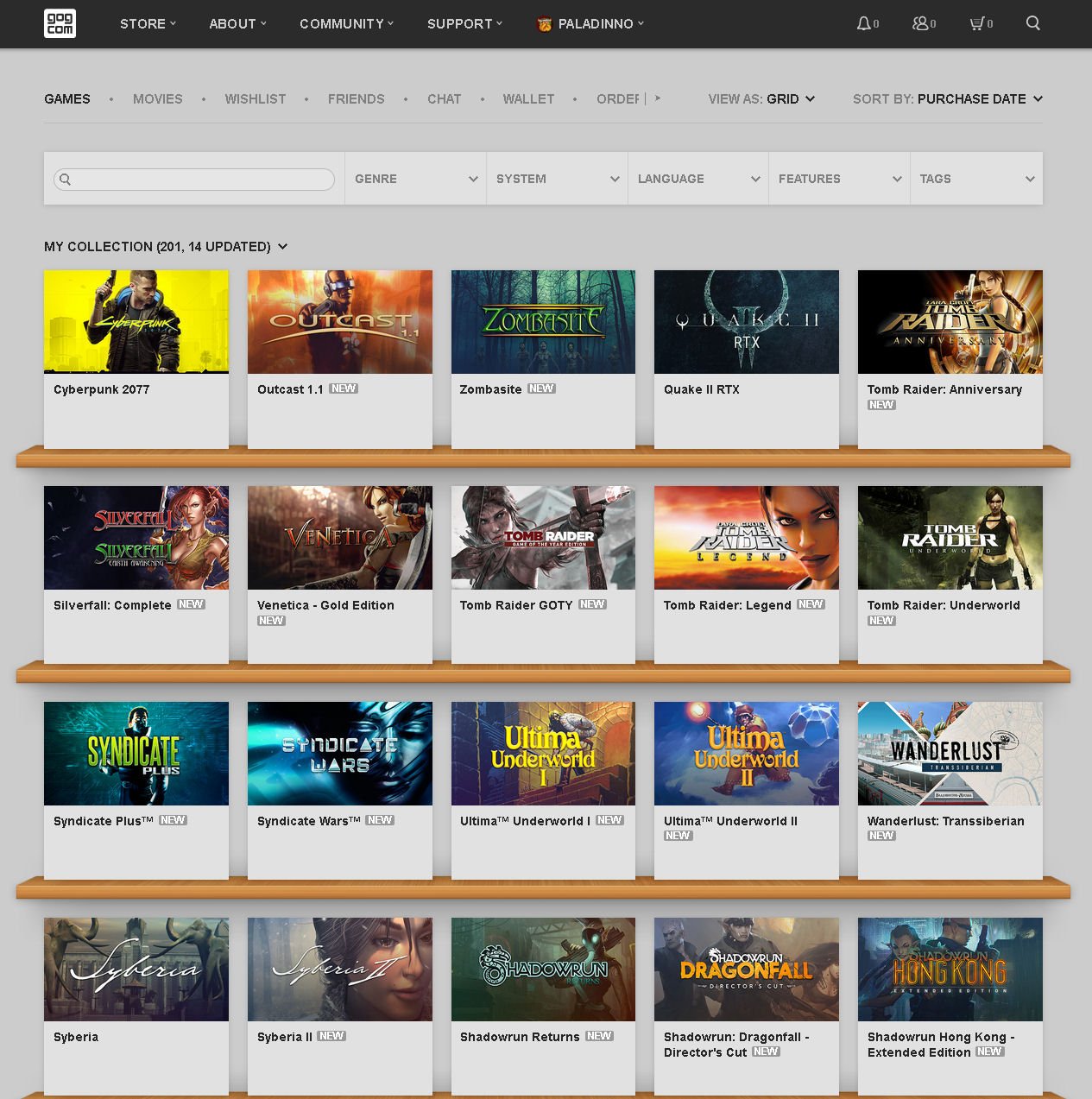This screenshot has height=1099, width=1092.
Task: Click the NEW badge on Tomb Raider GOTY
Action: [x=592, y=604]
